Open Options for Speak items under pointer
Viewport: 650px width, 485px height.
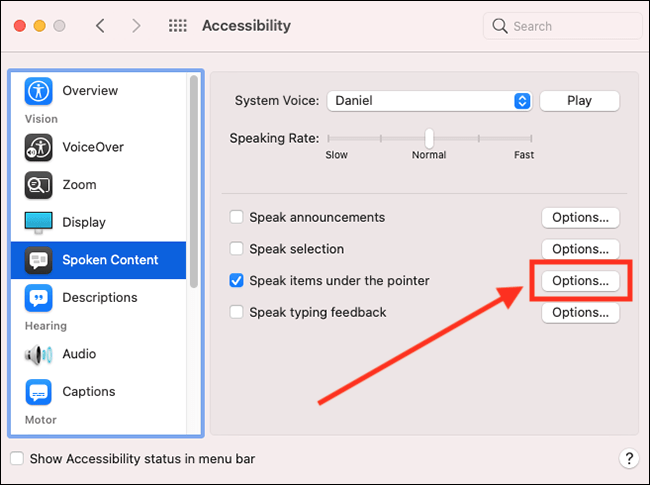pyautogui.click(x=580, y=281)
